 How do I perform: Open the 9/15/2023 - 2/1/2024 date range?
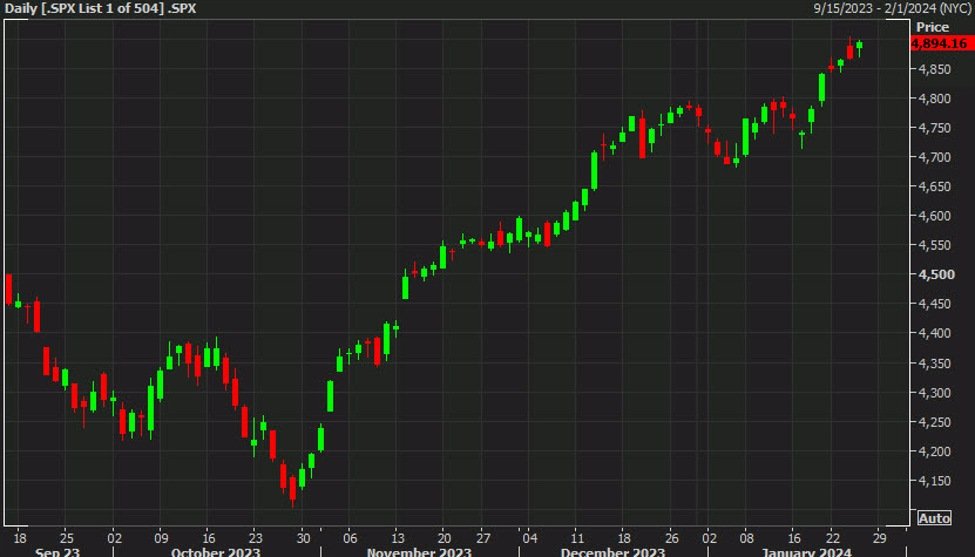click(x=892, y=9)
